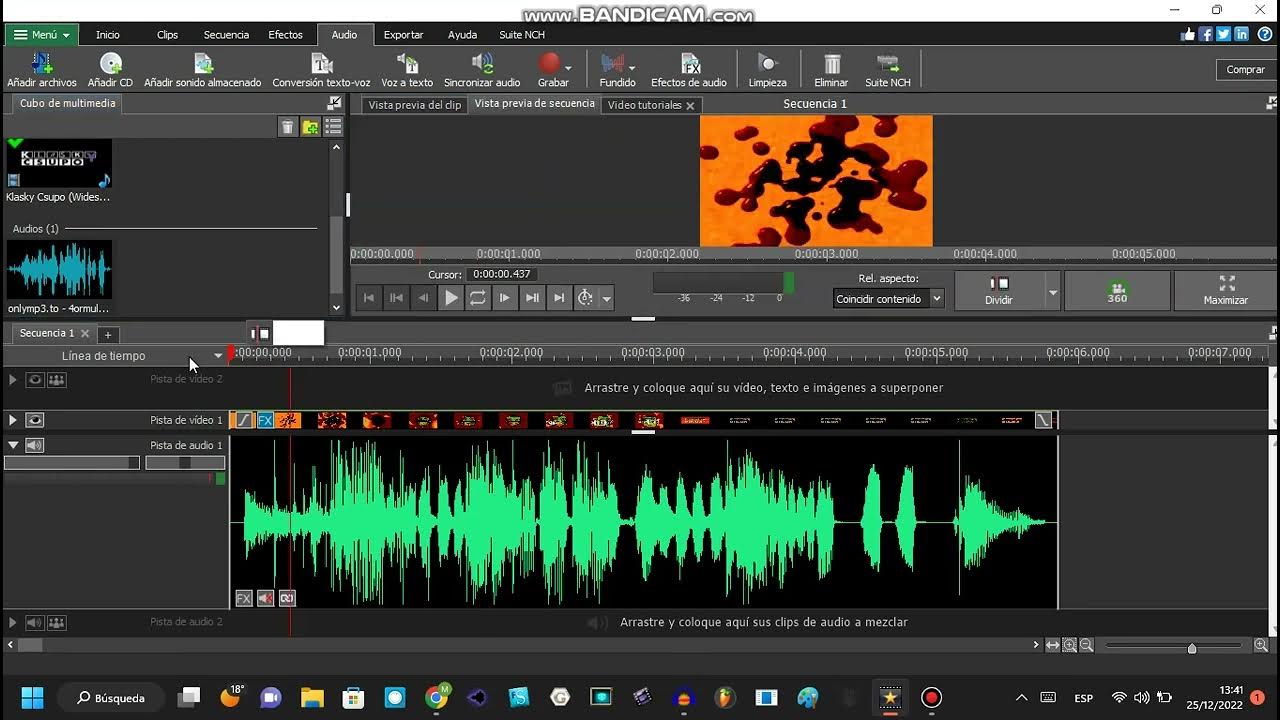
Task: Mute Pista de audio 1 speaker toggle
Action: [35, 446]
